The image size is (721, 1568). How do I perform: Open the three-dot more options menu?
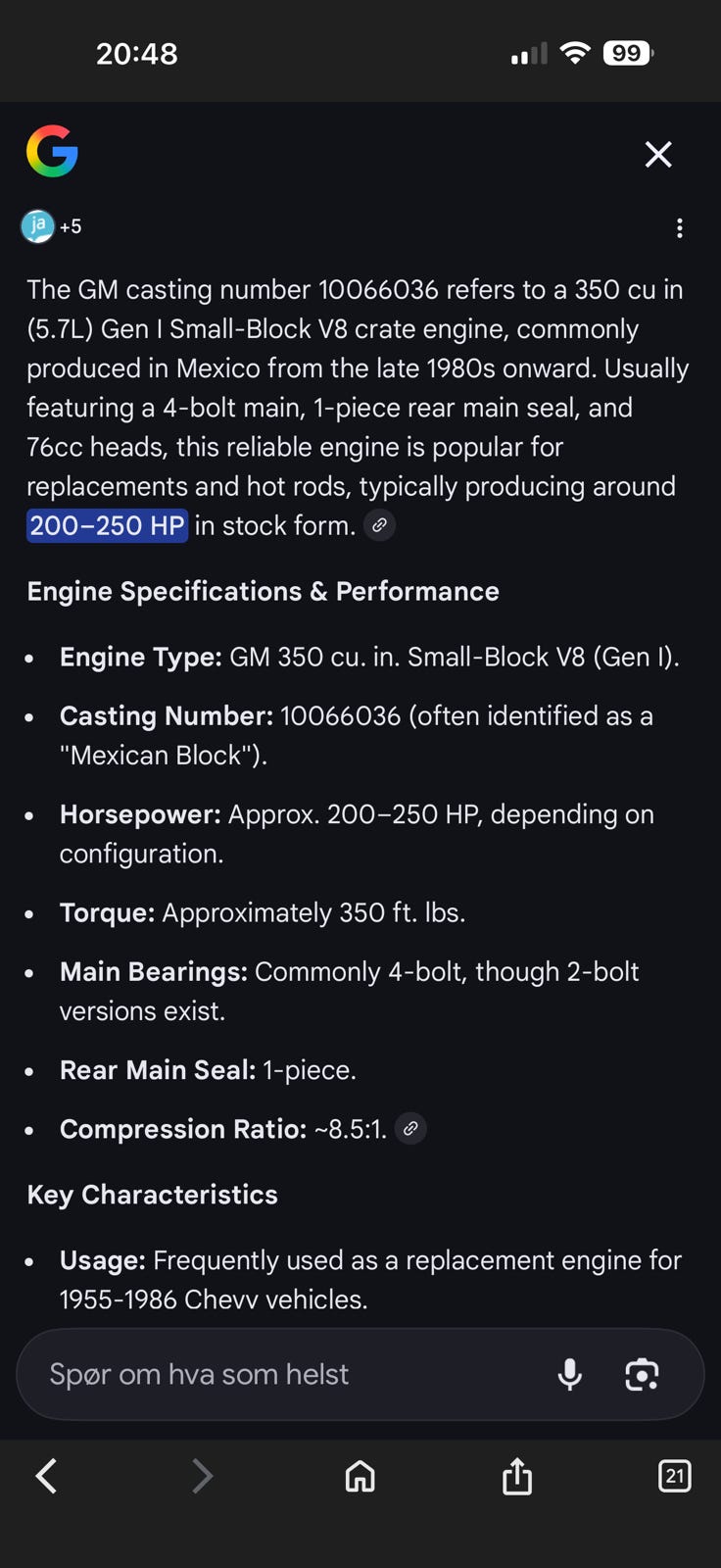(x=680, y=228)
